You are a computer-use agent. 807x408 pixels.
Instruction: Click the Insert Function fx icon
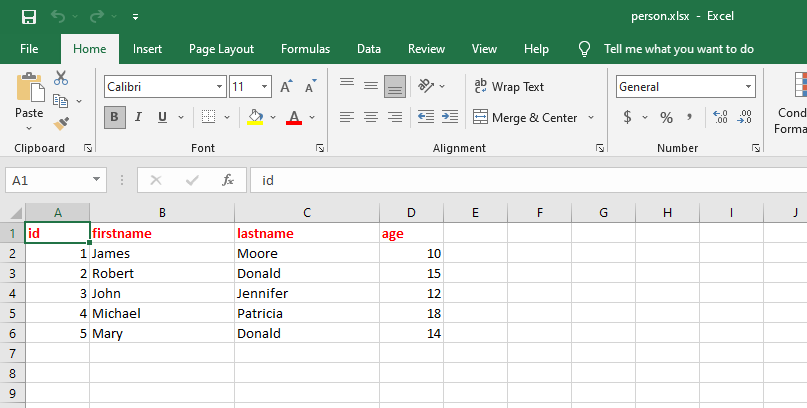(227, 180)
